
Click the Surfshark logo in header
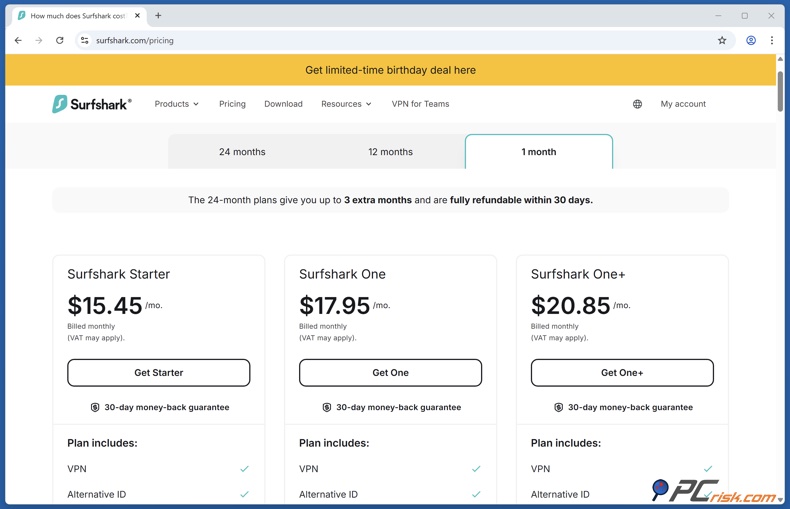click(x=91, y=104)
